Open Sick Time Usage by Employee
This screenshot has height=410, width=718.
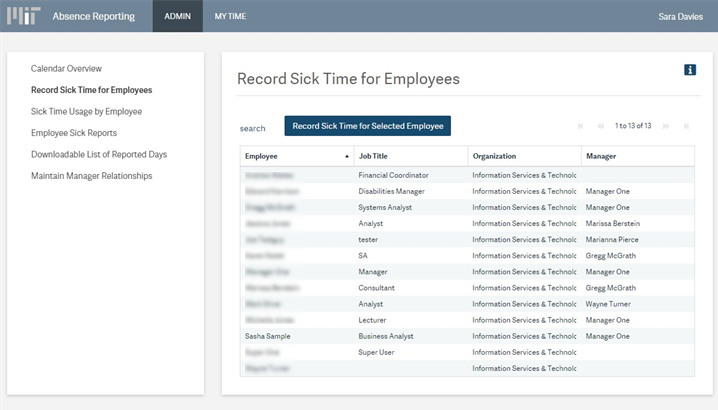tap(86, 111)
